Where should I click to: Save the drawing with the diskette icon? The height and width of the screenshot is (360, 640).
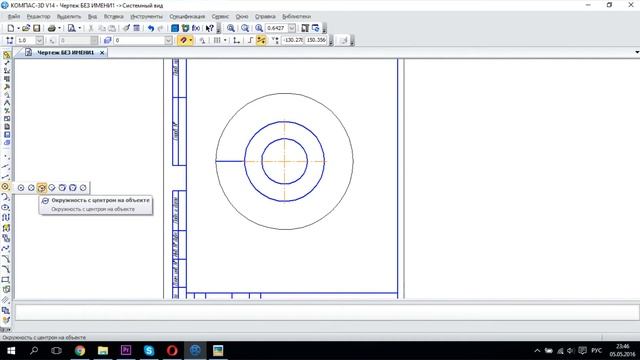click(36, 28)
